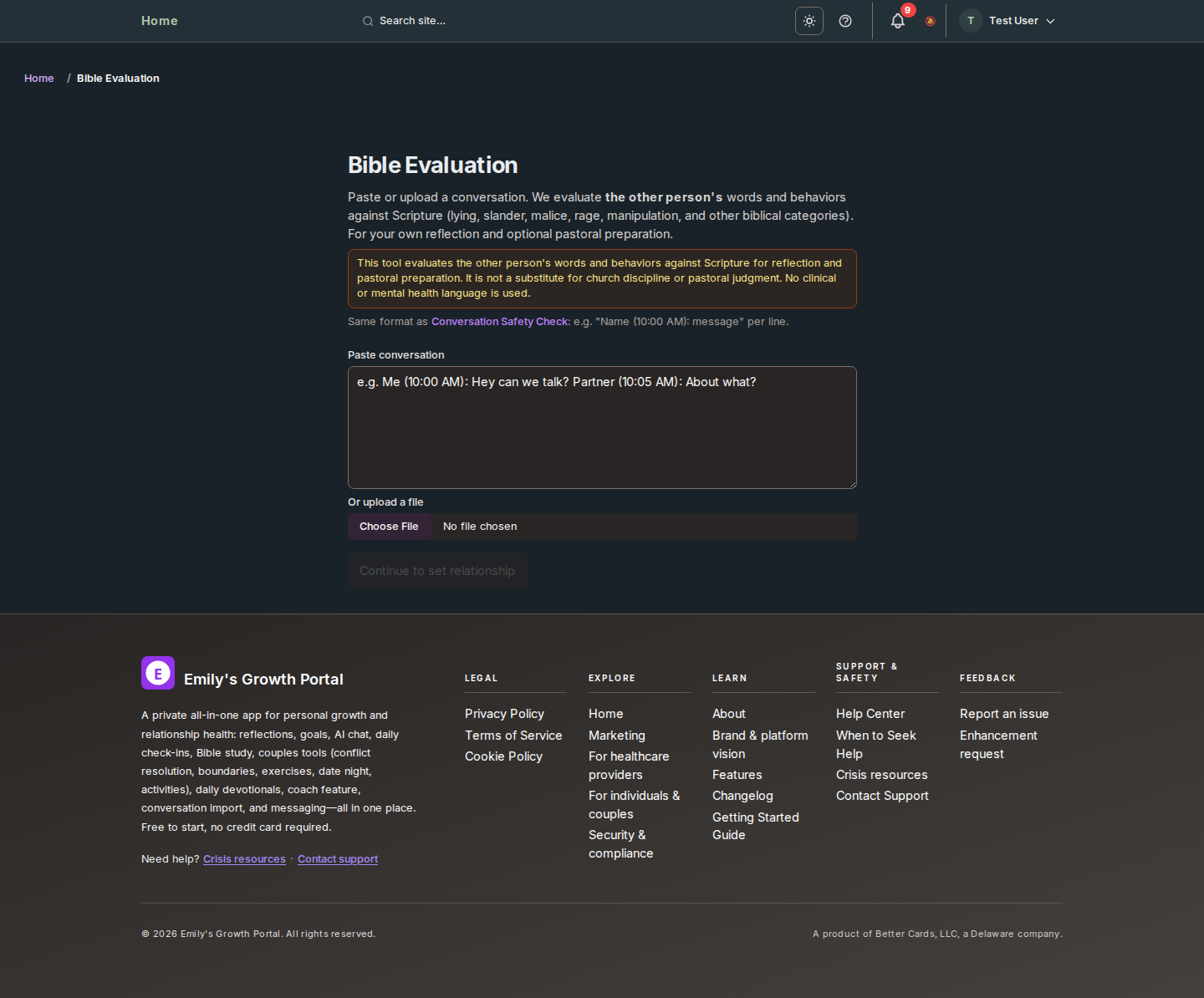
Task: Click the notification count badge showing 9
Action: tap(907, 11)
